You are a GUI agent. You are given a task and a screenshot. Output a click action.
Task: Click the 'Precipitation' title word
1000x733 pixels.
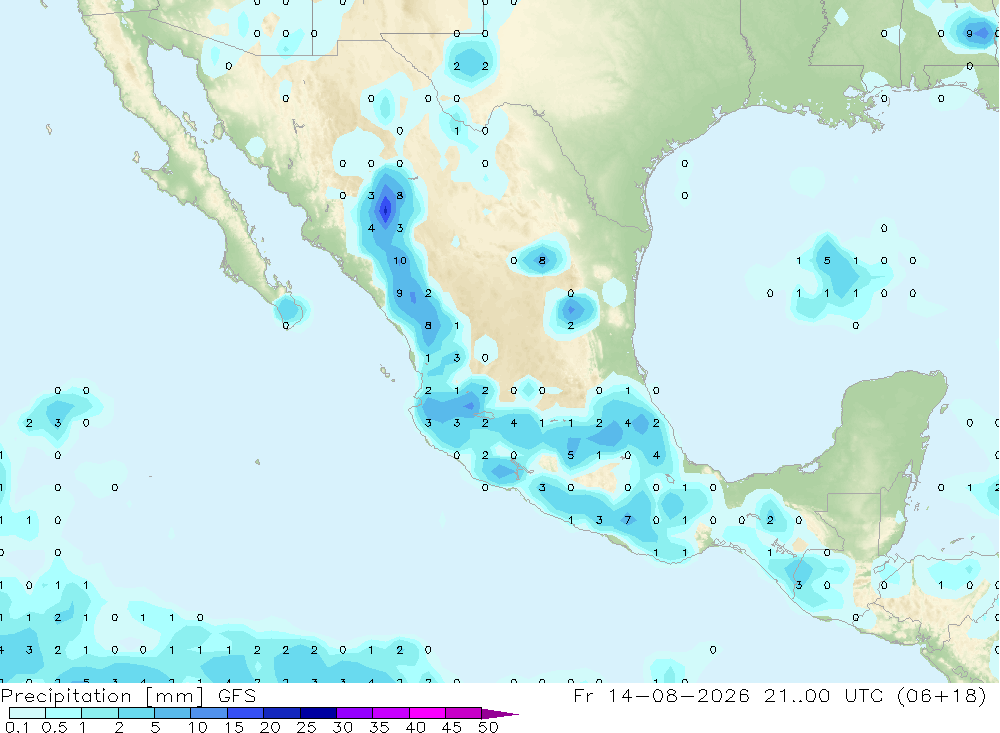(66, 696)
